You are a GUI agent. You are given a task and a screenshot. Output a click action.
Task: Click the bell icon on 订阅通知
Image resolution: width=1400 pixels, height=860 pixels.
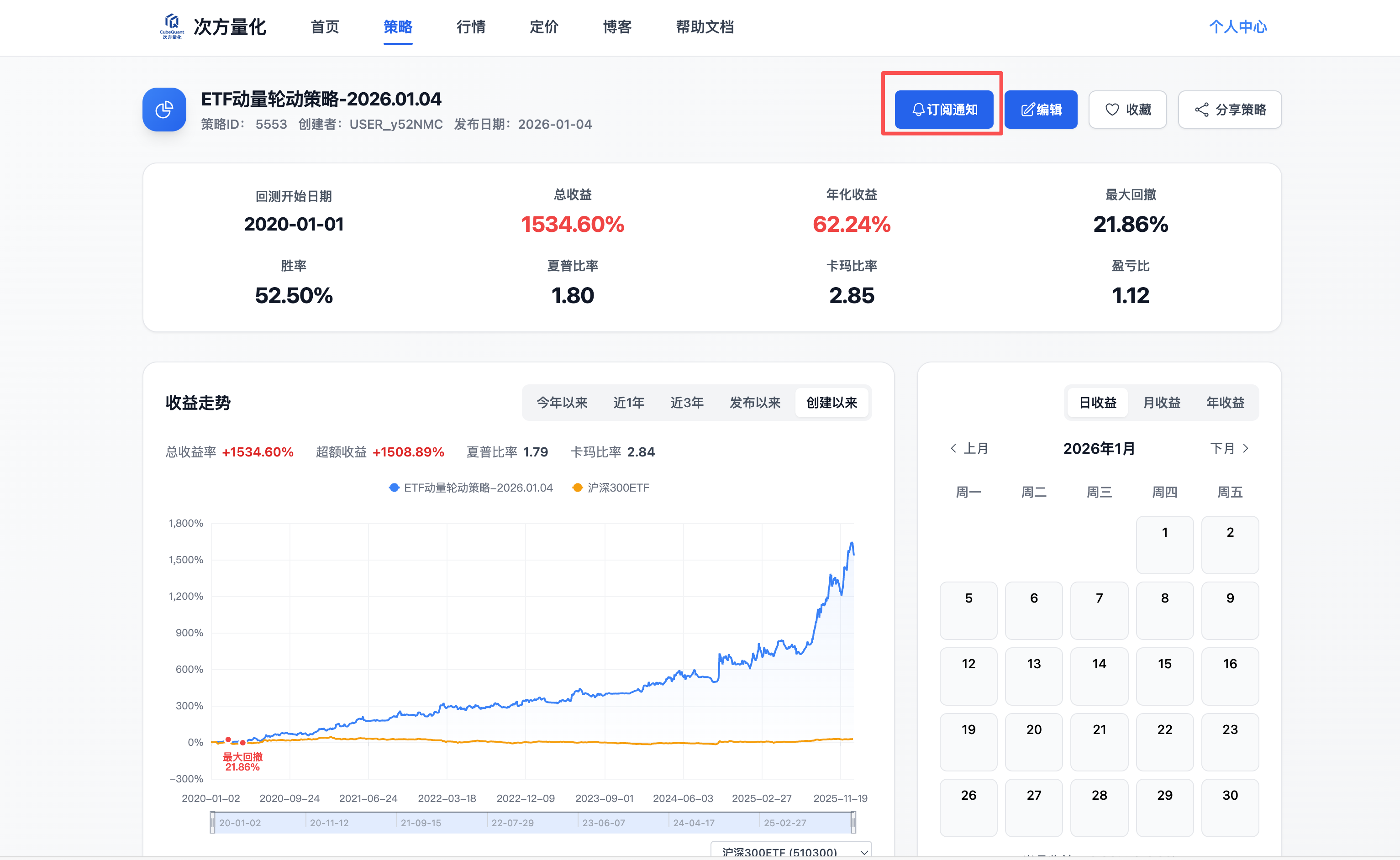[x=918, y=109]
